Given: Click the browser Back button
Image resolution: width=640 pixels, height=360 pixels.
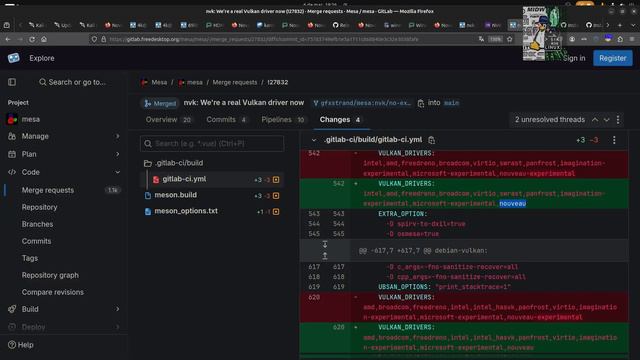Looking at the screenshot, I should (x=8, y=39).
